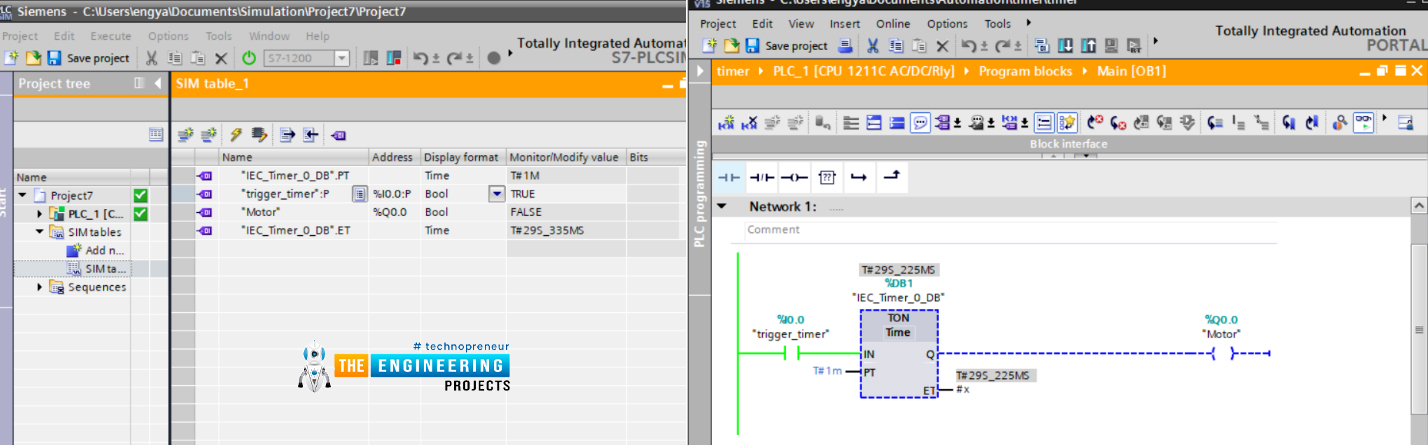Click PLC_1 [CPU 1211C AC/DC/Rly] breadcrumb
The height and width of the screenshot is (445, 1428).
click(864, 71)
